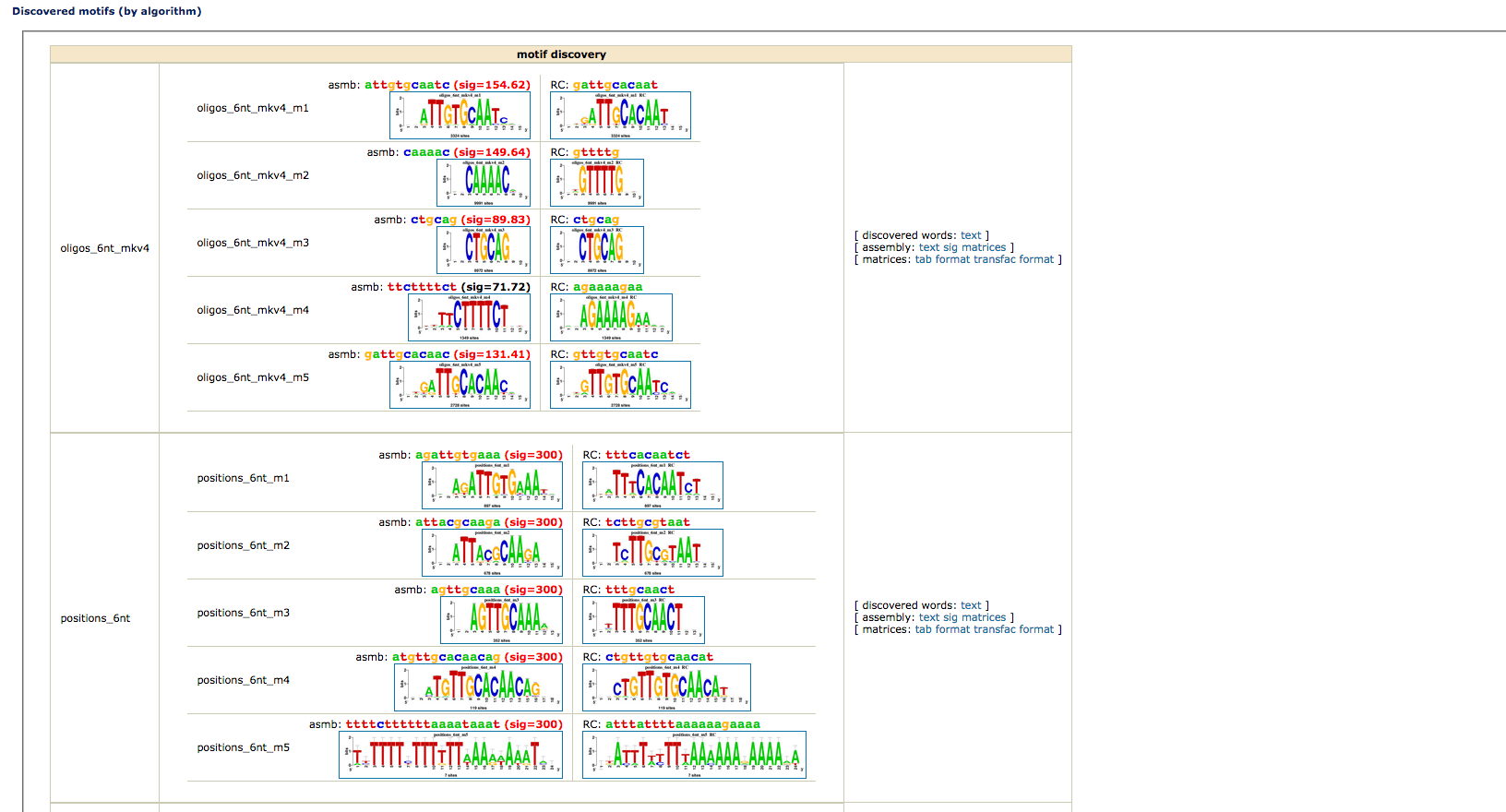Open the ttcttttct motif logo
The height and width of the screenshot is (812, 1506).
click(x=469, y=317)
